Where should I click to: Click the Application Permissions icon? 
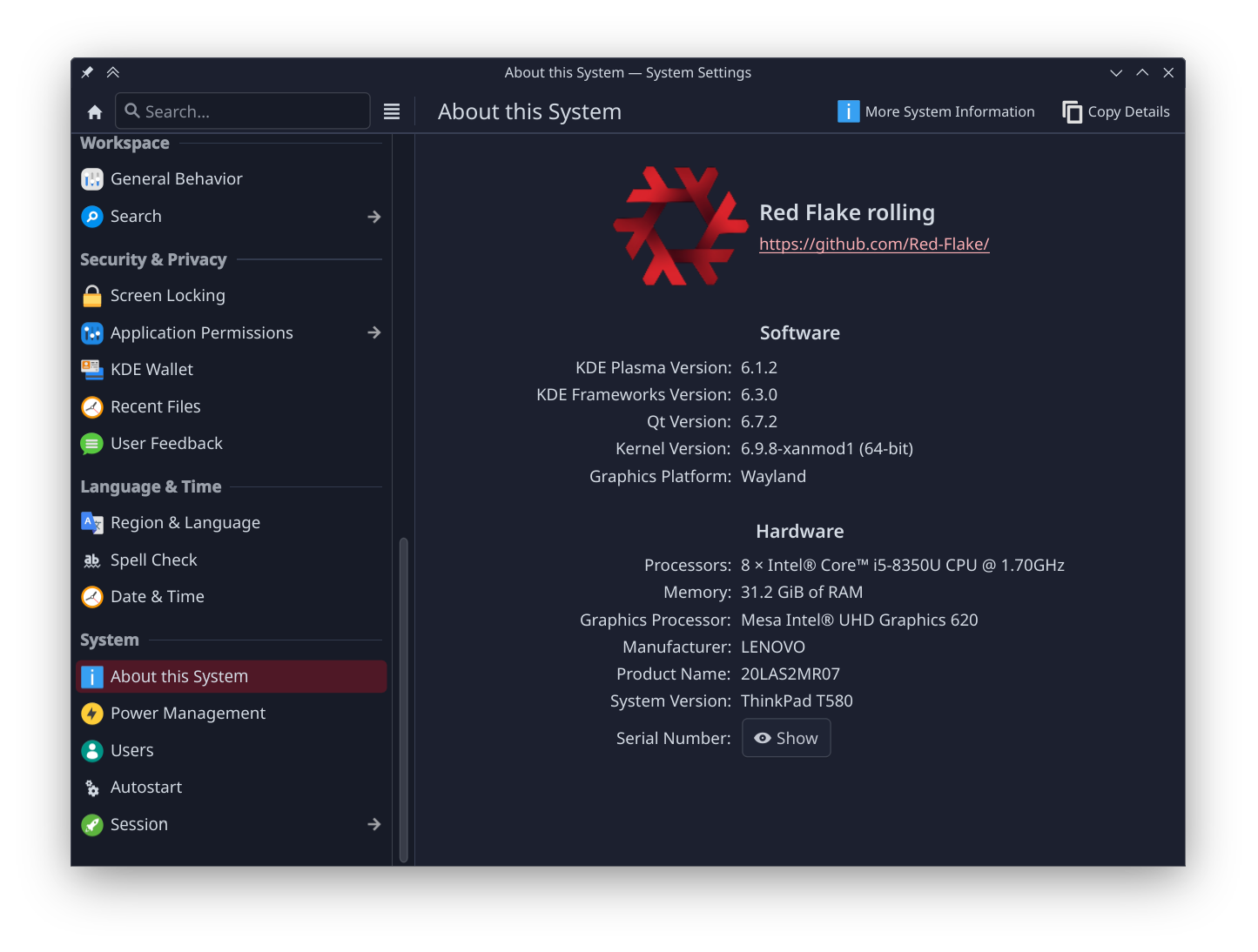(x=92, y=333)
